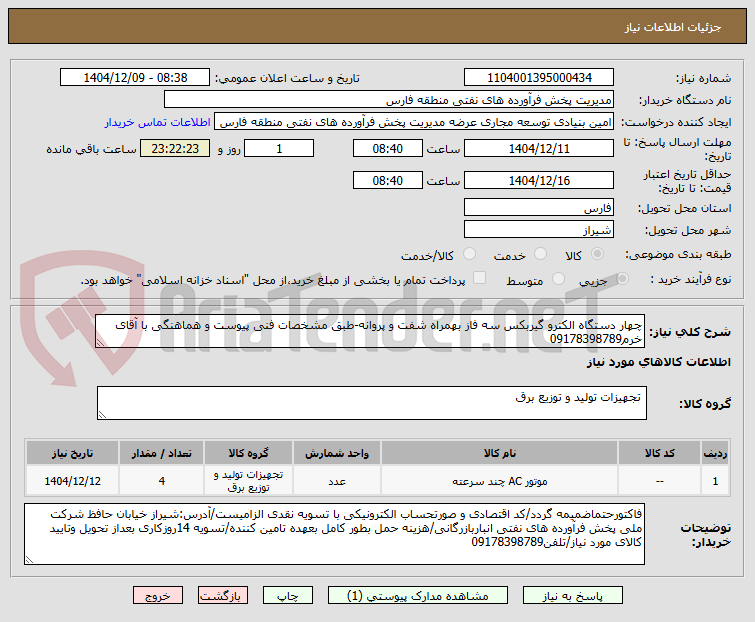Click the تاریخ و ساعت اعلان عمومی field
This screenshot has width=755, height=622.
click(135, 78)
